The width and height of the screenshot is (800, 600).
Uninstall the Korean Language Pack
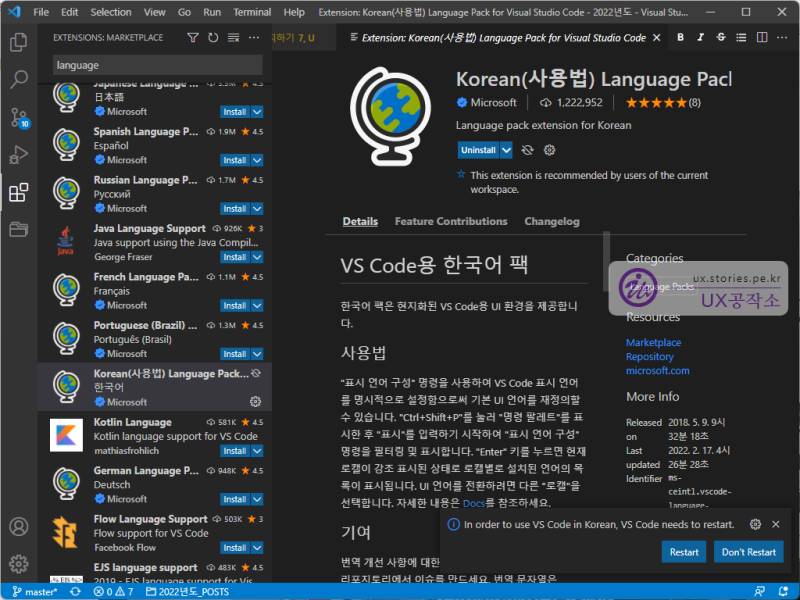(x=478, y=150)
